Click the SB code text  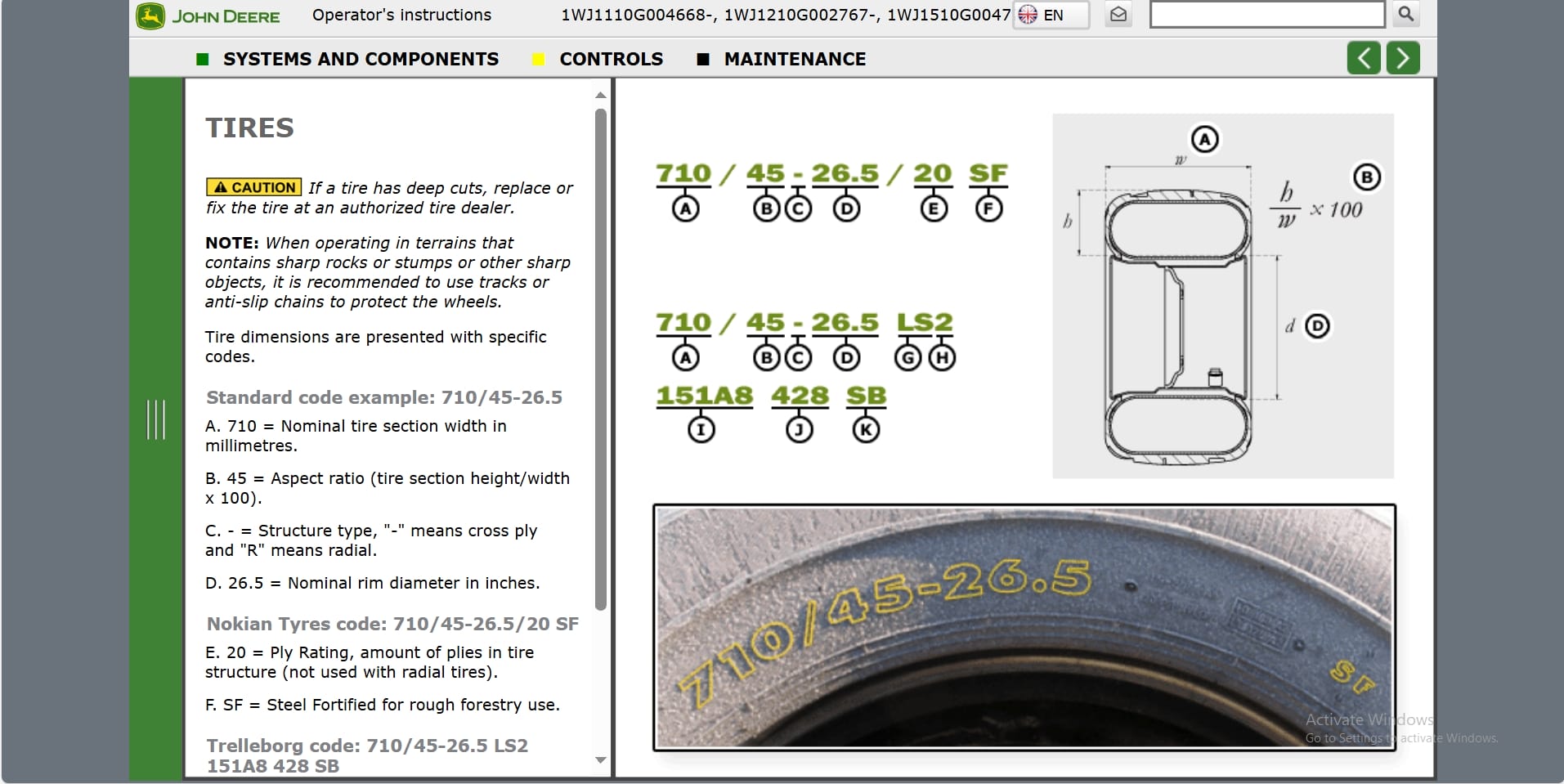click(867, 396)
